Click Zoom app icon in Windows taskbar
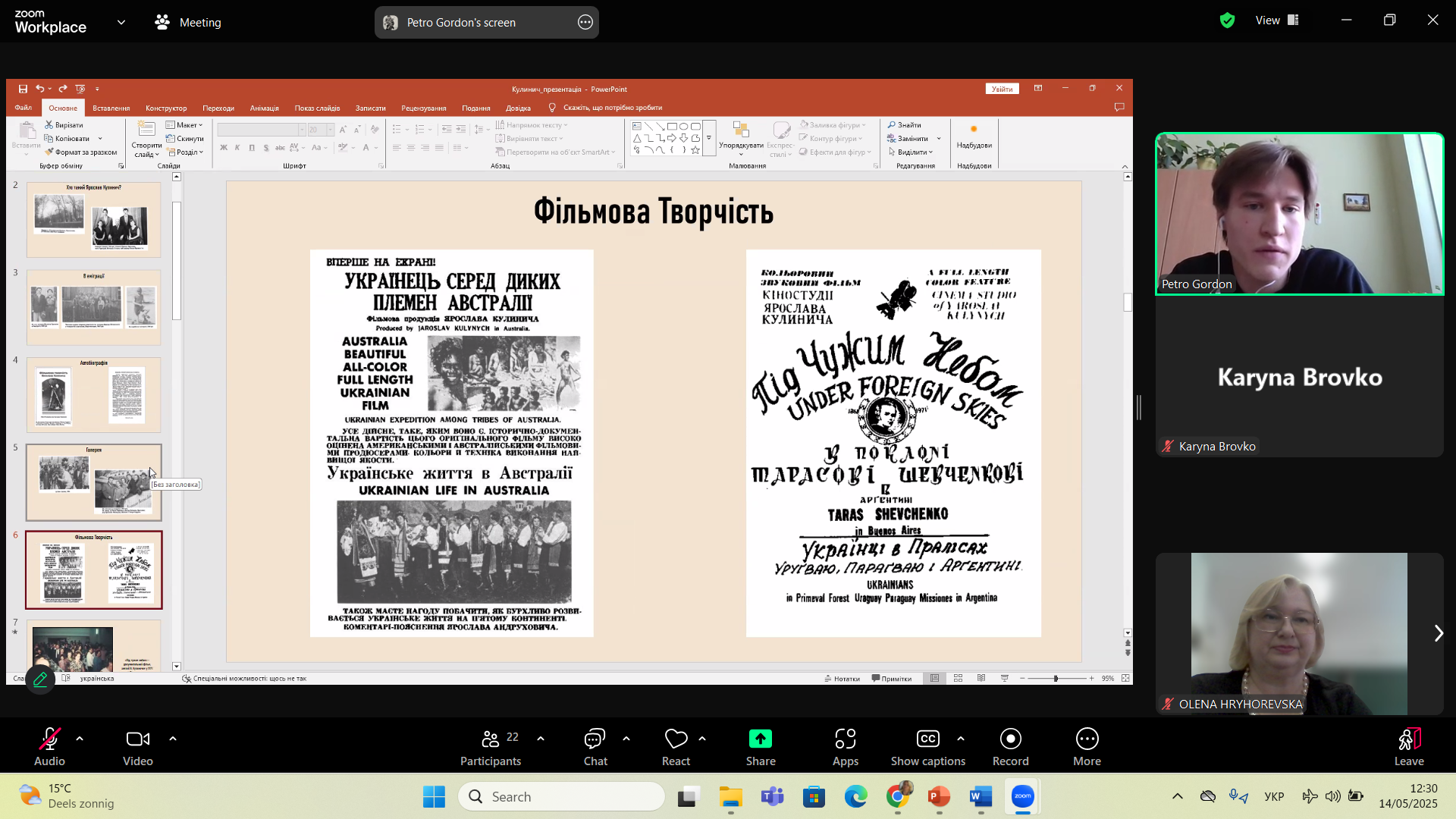 pyautogui.click(x=1022, y=796)
